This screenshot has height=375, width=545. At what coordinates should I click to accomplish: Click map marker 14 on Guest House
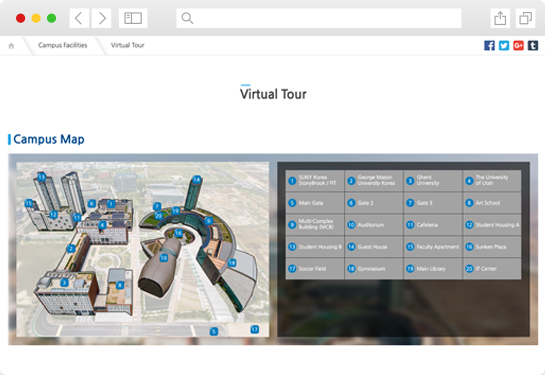(197, 179)
